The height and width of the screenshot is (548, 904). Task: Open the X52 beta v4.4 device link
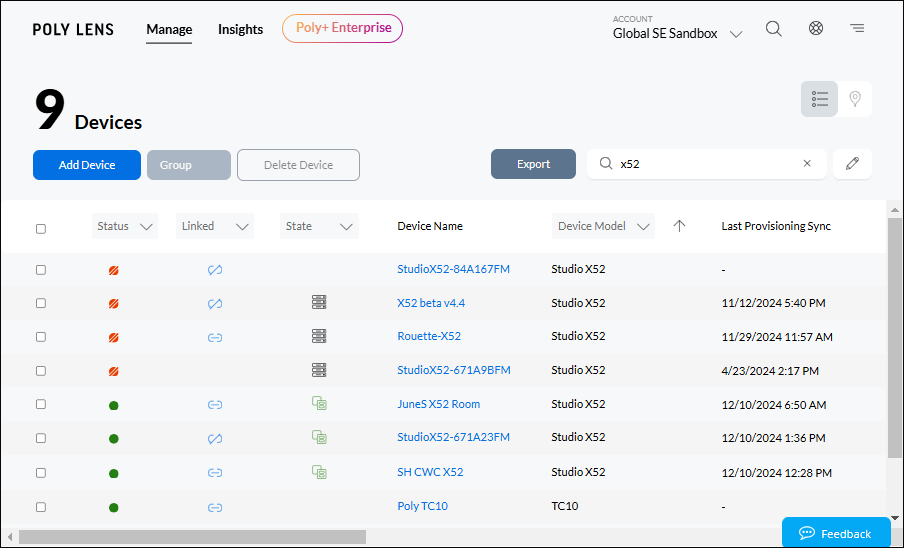[431, 303]
